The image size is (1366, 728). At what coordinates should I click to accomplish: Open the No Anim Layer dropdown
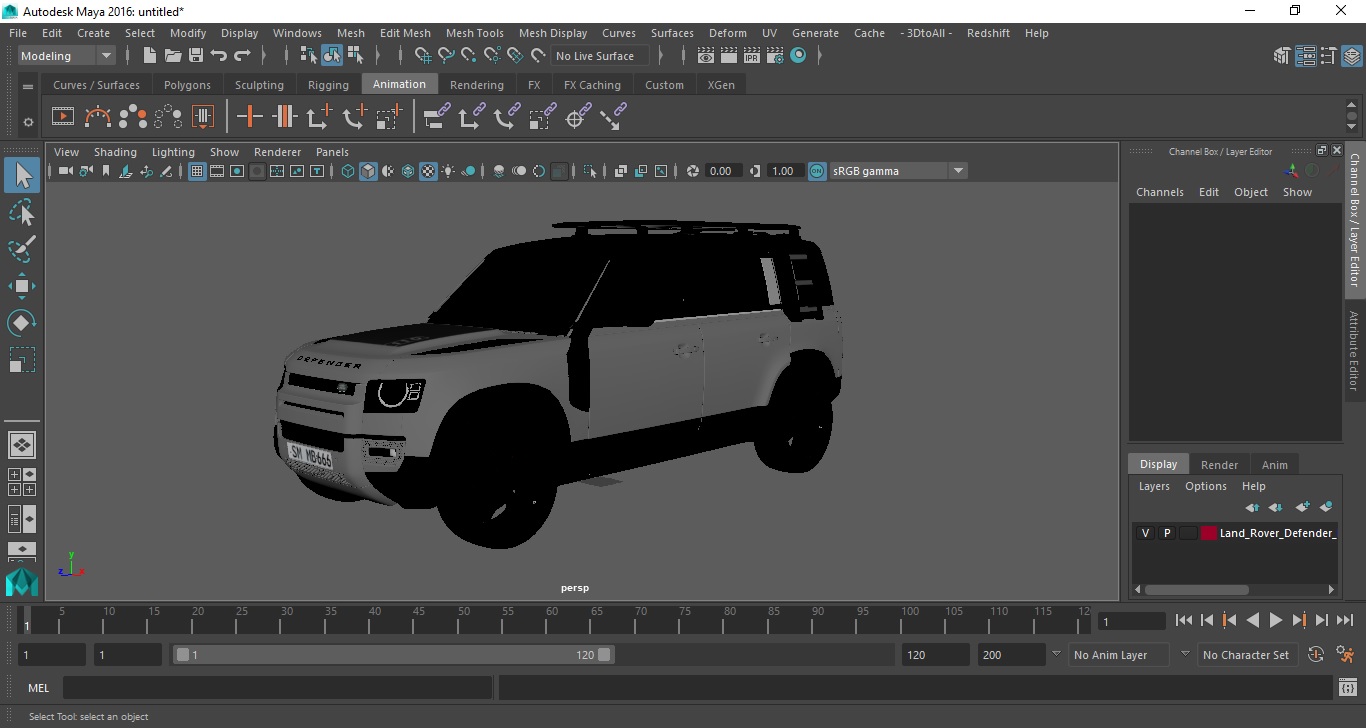tap(1118, 655)
